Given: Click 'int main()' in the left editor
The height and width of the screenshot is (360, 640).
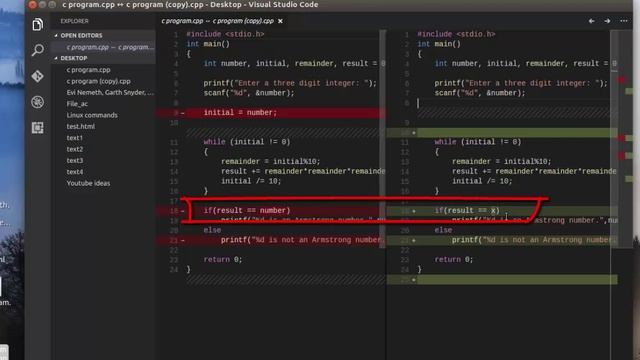Looking at the screenshot, I should click(x=208, y=44).
